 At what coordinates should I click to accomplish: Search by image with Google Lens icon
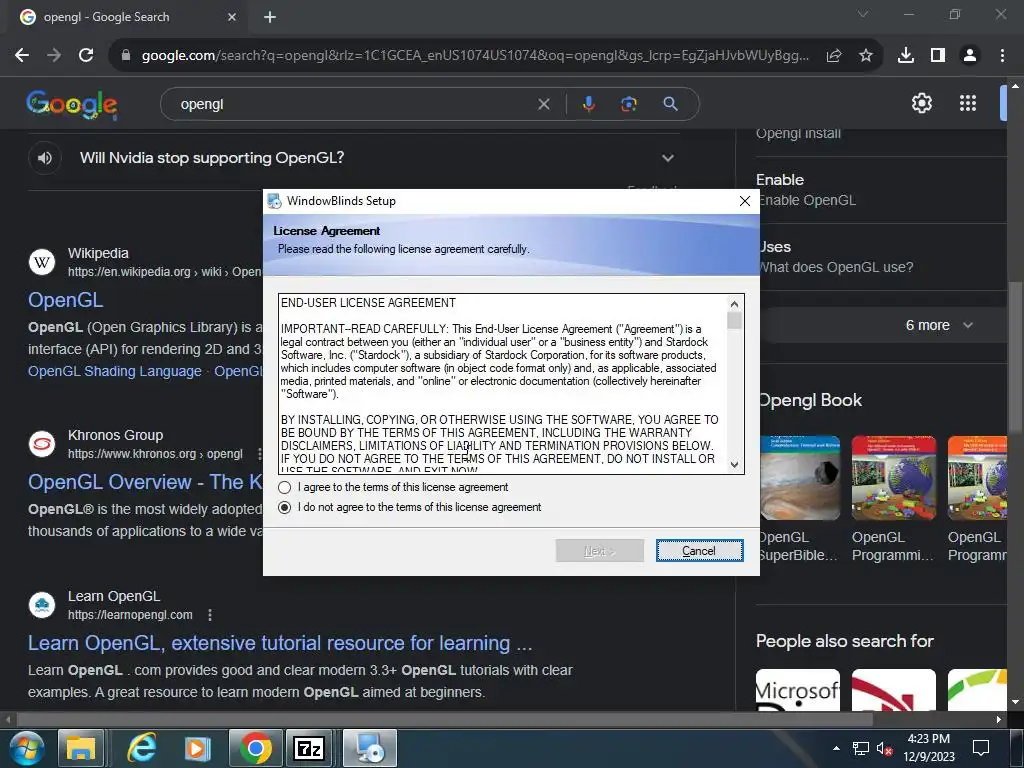(x=628, y=104)
